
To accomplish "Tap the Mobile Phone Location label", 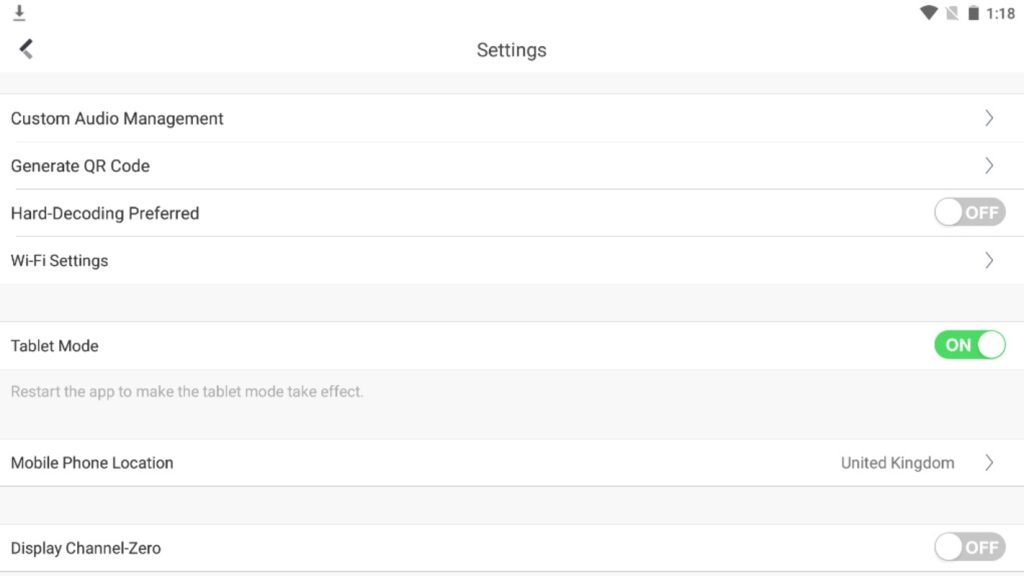I will [92, 463].
